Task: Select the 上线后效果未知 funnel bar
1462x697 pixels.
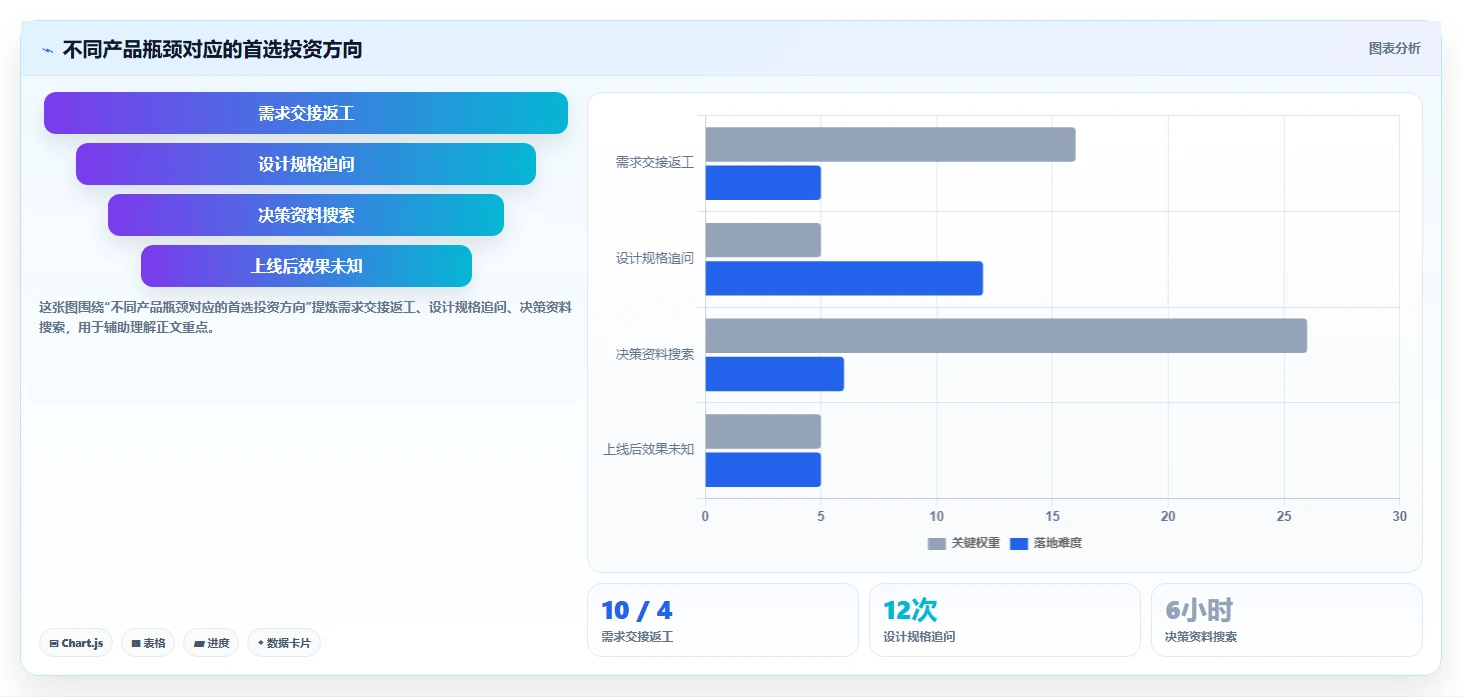Action: tap(306, 266)
